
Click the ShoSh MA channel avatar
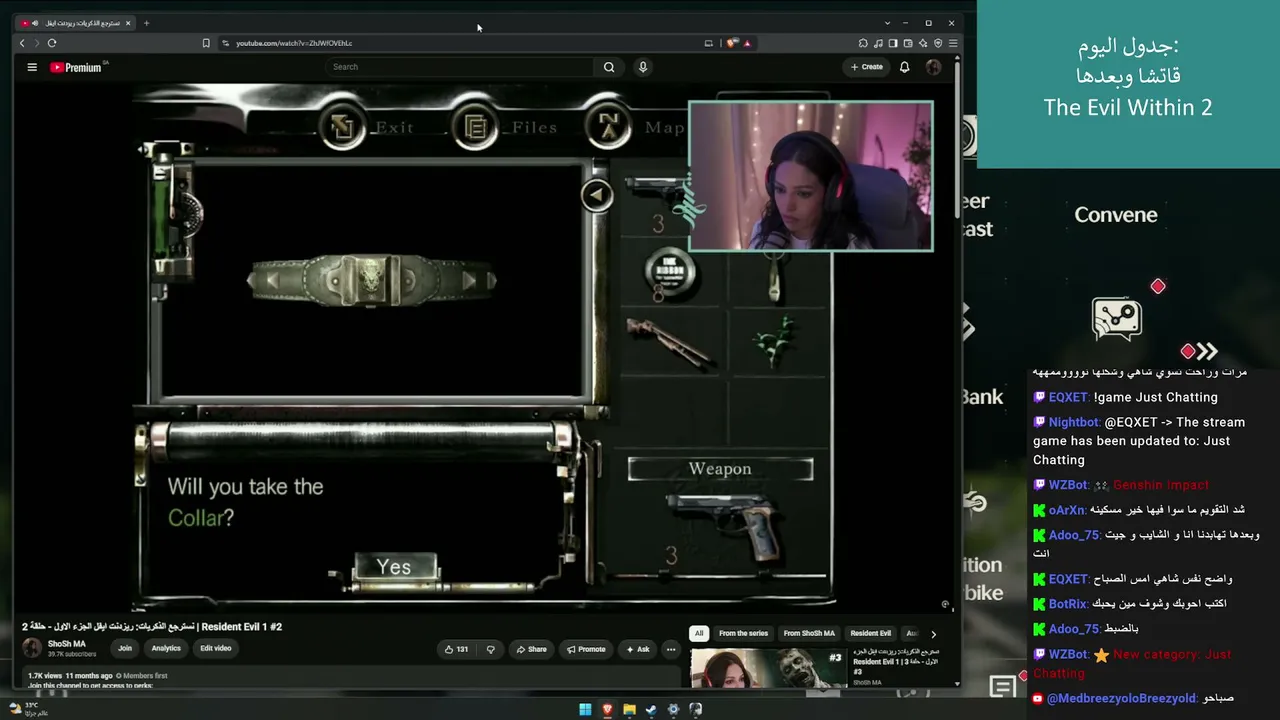[x=32, y=648]
